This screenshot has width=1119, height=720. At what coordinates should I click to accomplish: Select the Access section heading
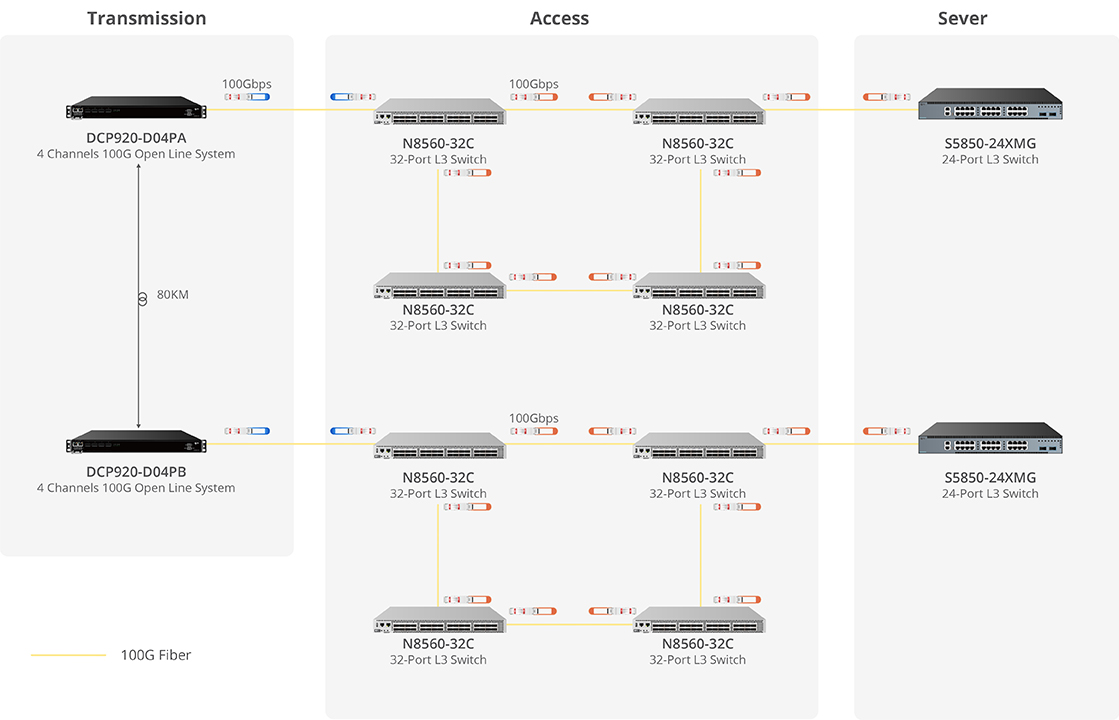pyautogui.click(x=559, y=18)
